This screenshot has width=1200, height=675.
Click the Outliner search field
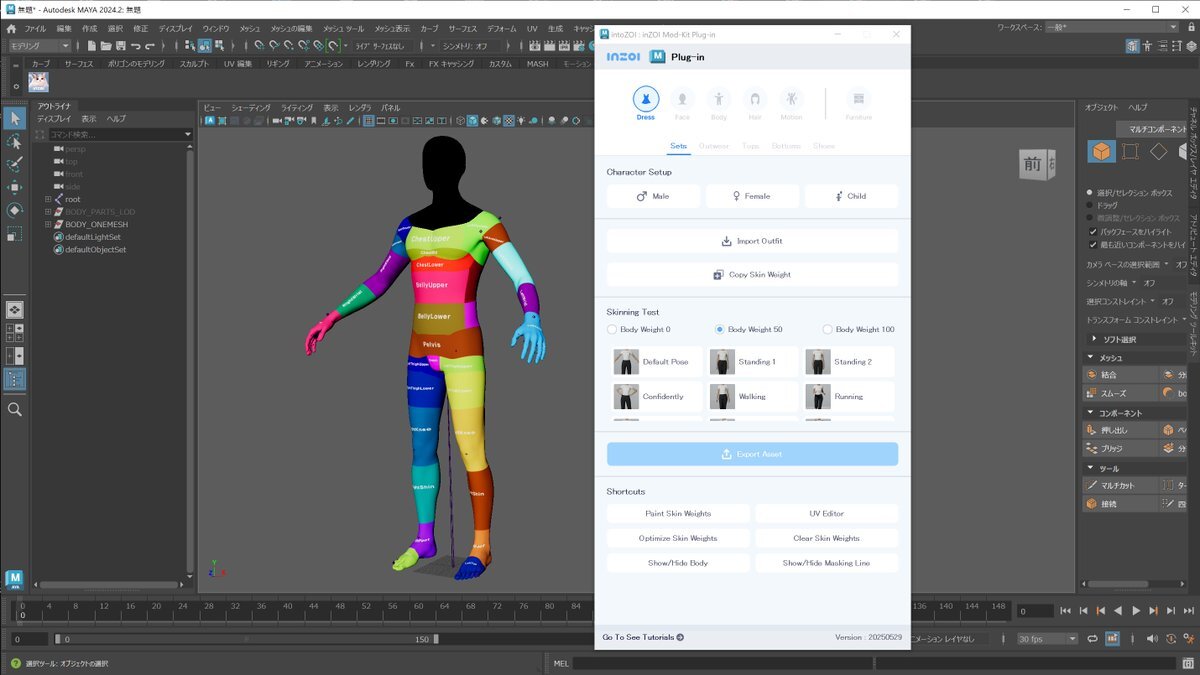pos(119,134)
